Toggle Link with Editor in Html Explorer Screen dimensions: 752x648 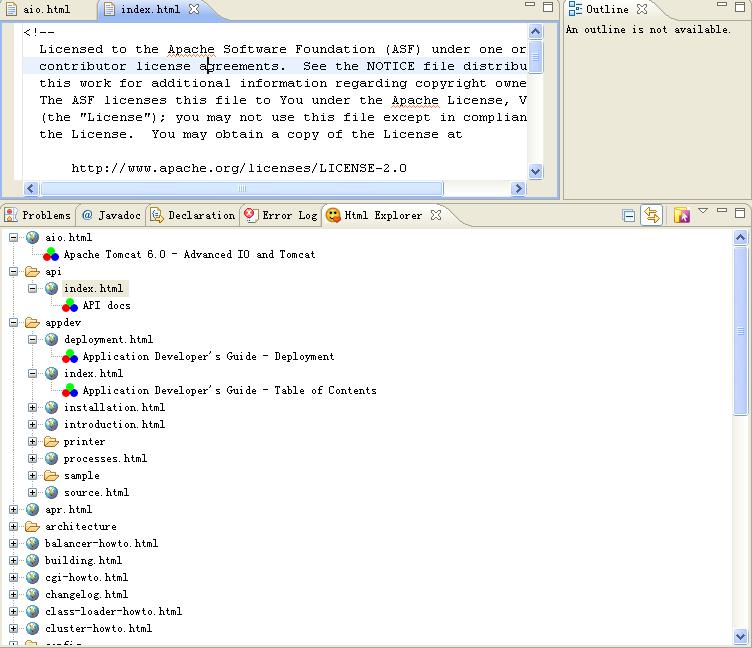651,215
